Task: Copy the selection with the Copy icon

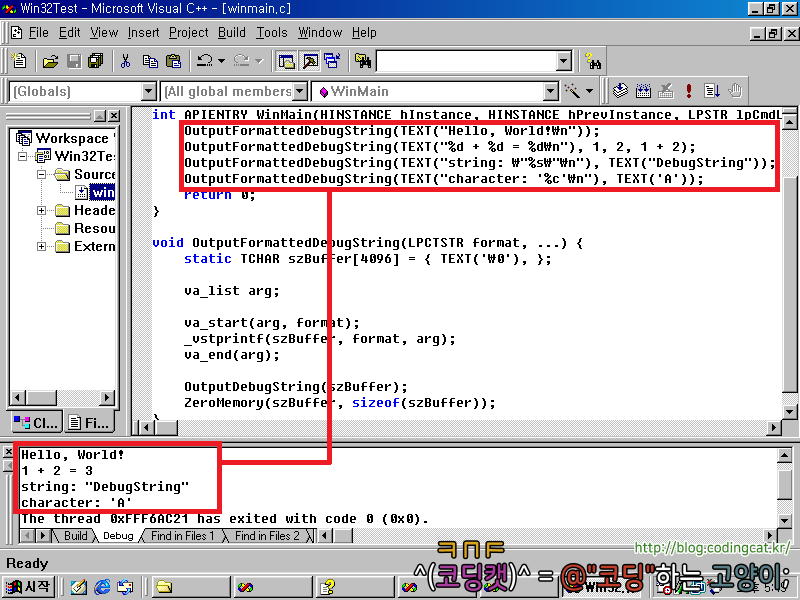Action: pos(151,60)
